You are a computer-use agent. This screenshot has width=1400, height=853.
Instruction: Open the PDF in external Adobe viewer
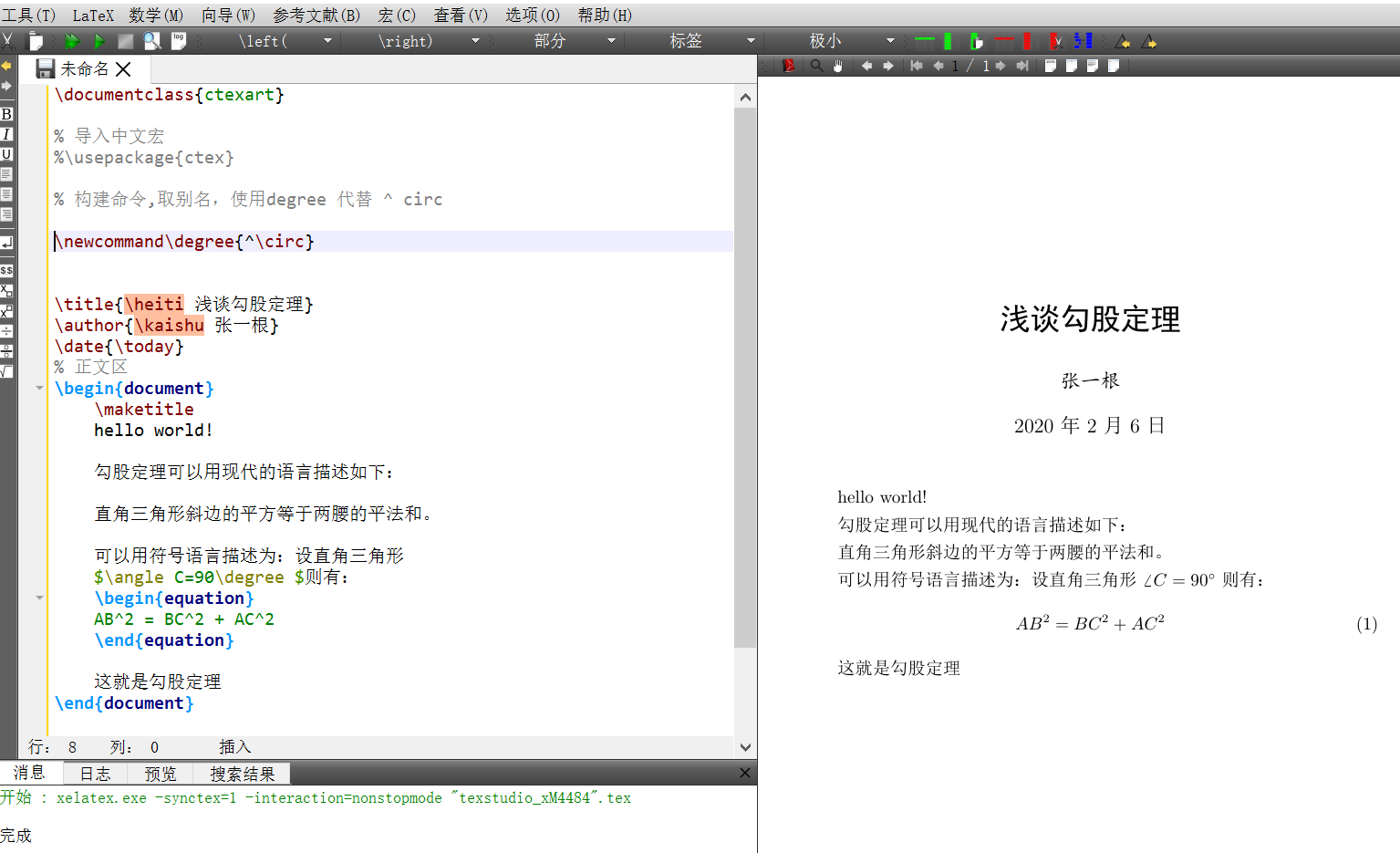click(x=786, y=66)
